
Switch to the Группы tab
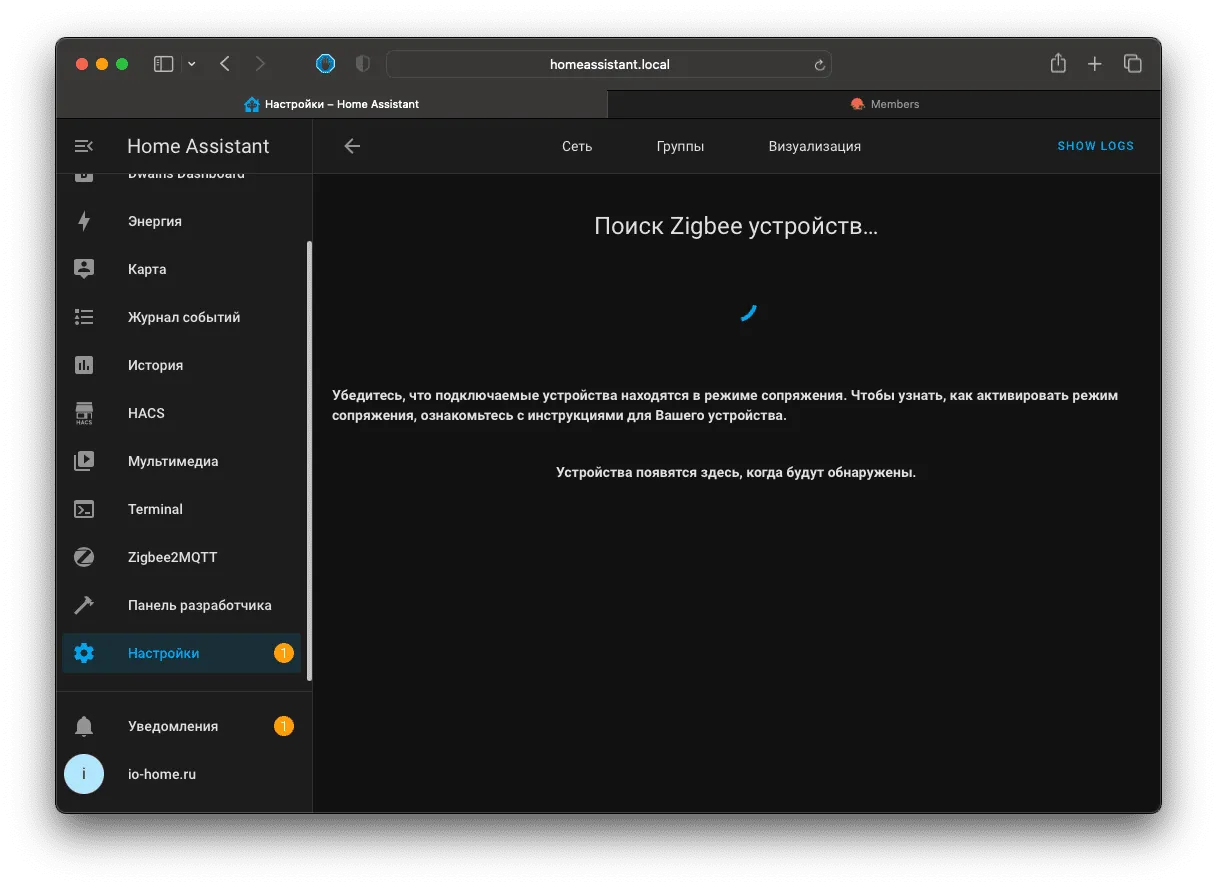[680, 146]
